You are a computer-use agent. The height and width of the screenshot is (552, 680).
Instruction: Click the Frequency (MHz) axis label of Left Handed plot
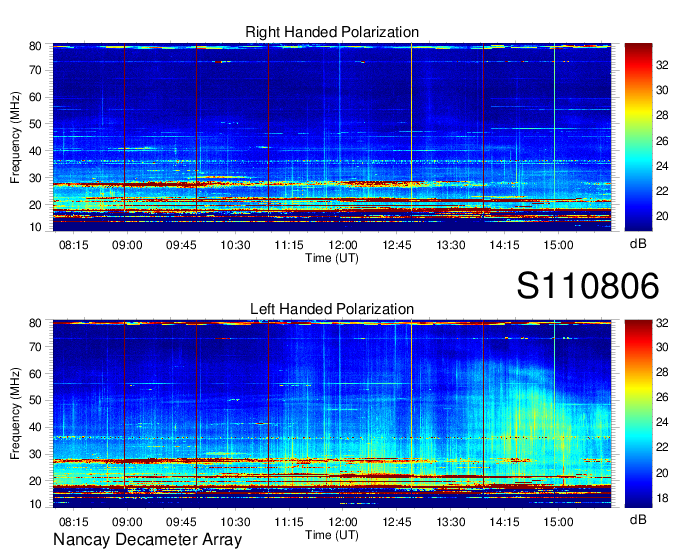pyautogui.click(x=15, y=414)
